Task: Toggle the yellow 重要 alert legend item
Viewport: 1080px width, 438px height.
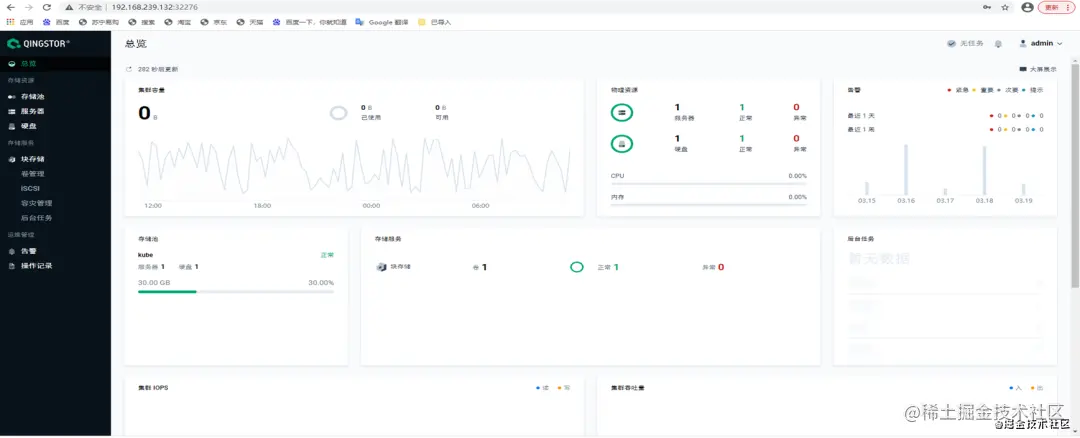Action: tap(983, 90)
